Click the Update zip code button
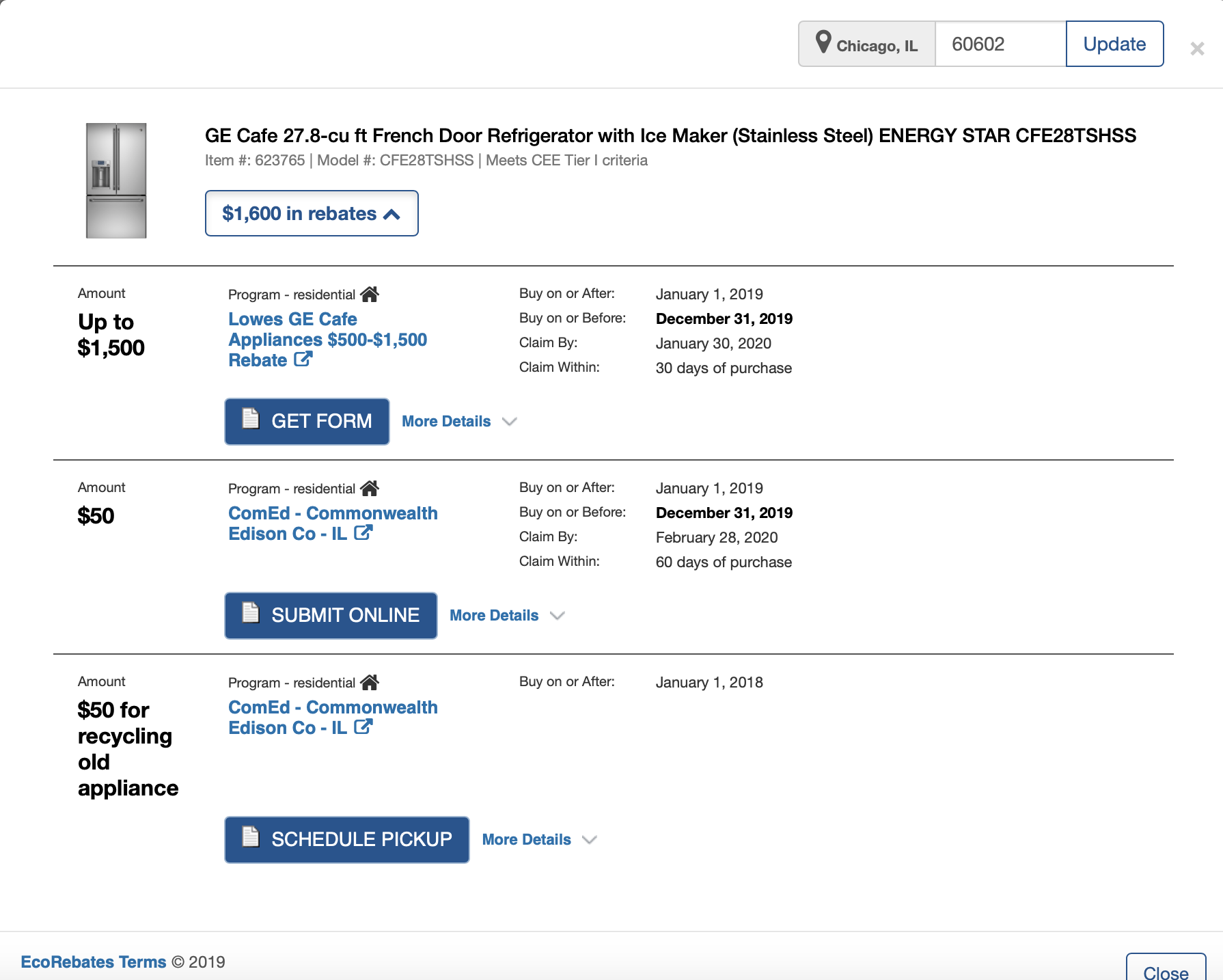The width and height of the screenshot is (1223, 980). [1114, 44]
